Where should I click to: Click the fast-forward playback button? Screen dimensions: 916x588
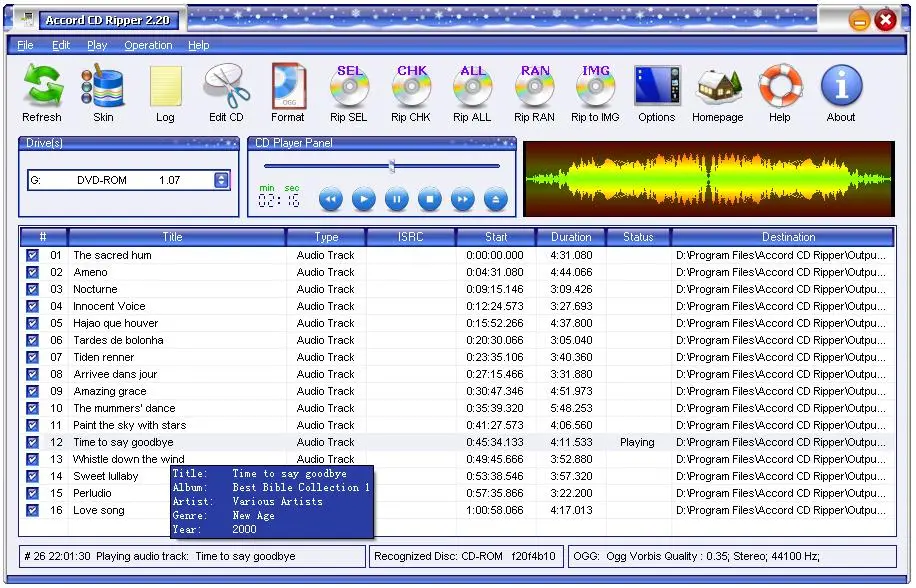(463, 199)
